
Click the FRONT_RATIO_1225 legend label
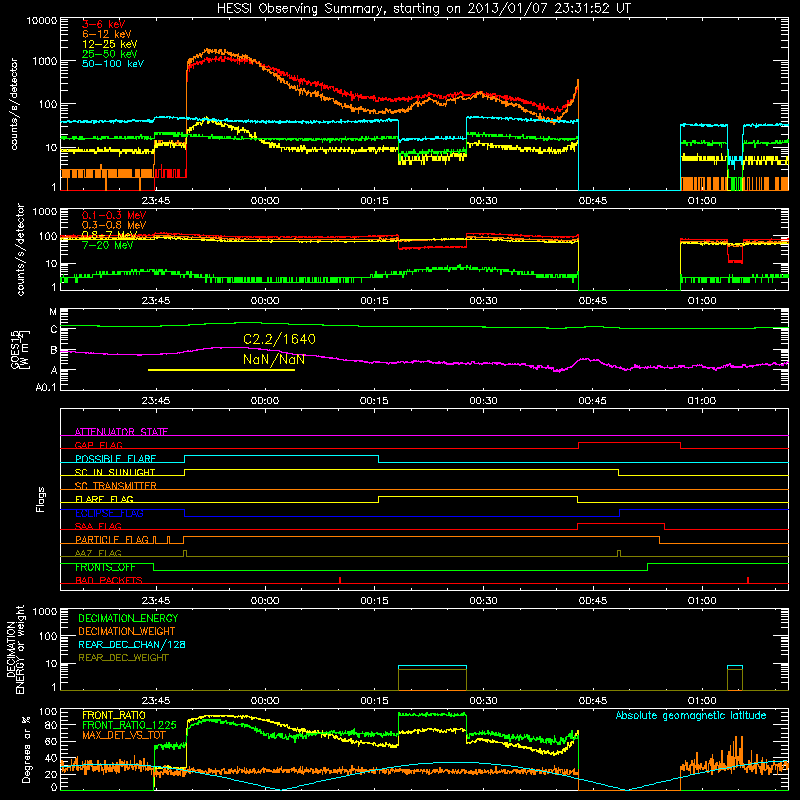129,725
